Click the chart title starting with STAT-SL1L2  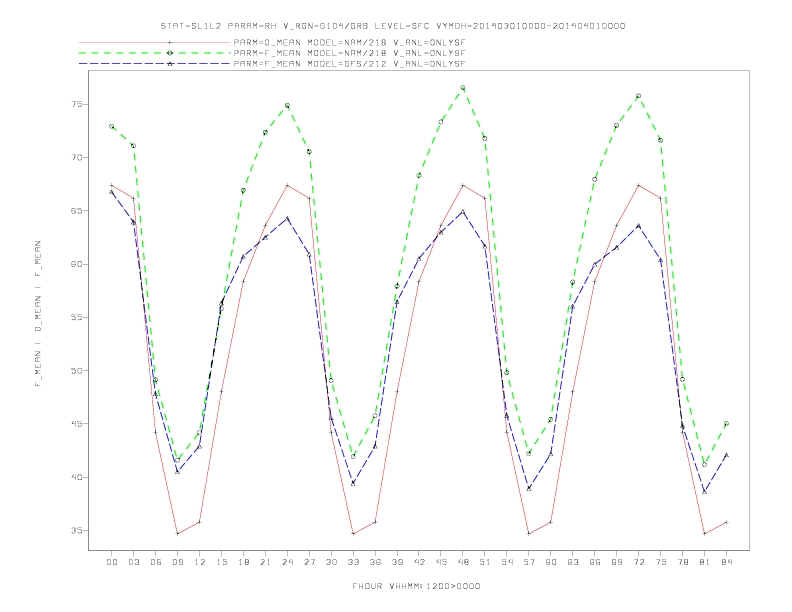(x=392, y=26)
